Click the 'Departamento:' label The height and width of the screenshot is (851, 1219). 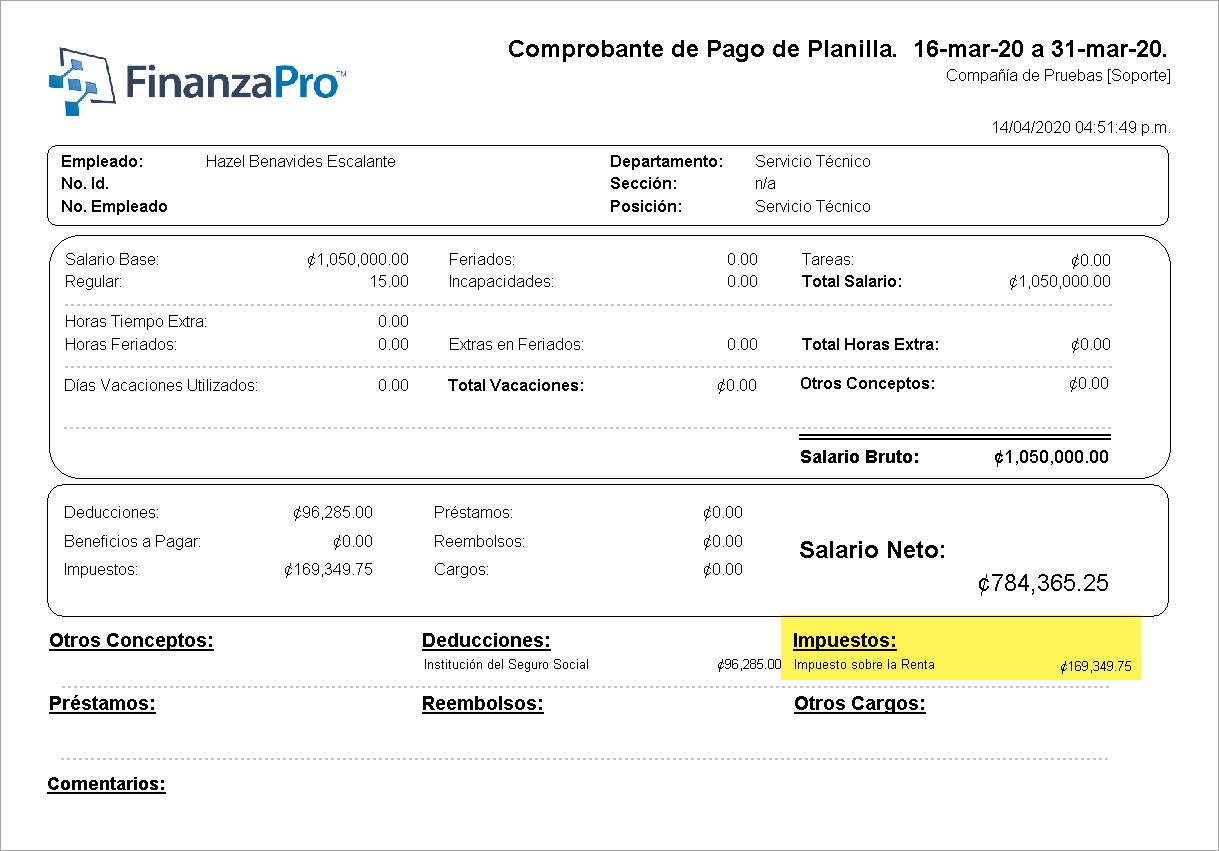coord(666,161)
